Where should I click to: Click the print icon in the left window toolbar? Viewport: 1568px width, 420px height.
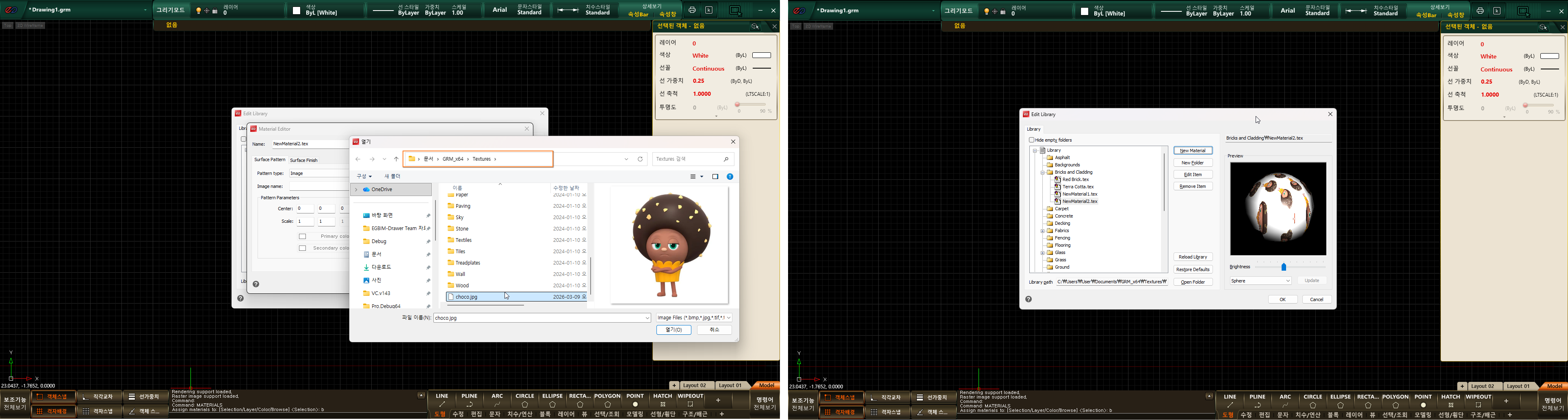point(692,10)
